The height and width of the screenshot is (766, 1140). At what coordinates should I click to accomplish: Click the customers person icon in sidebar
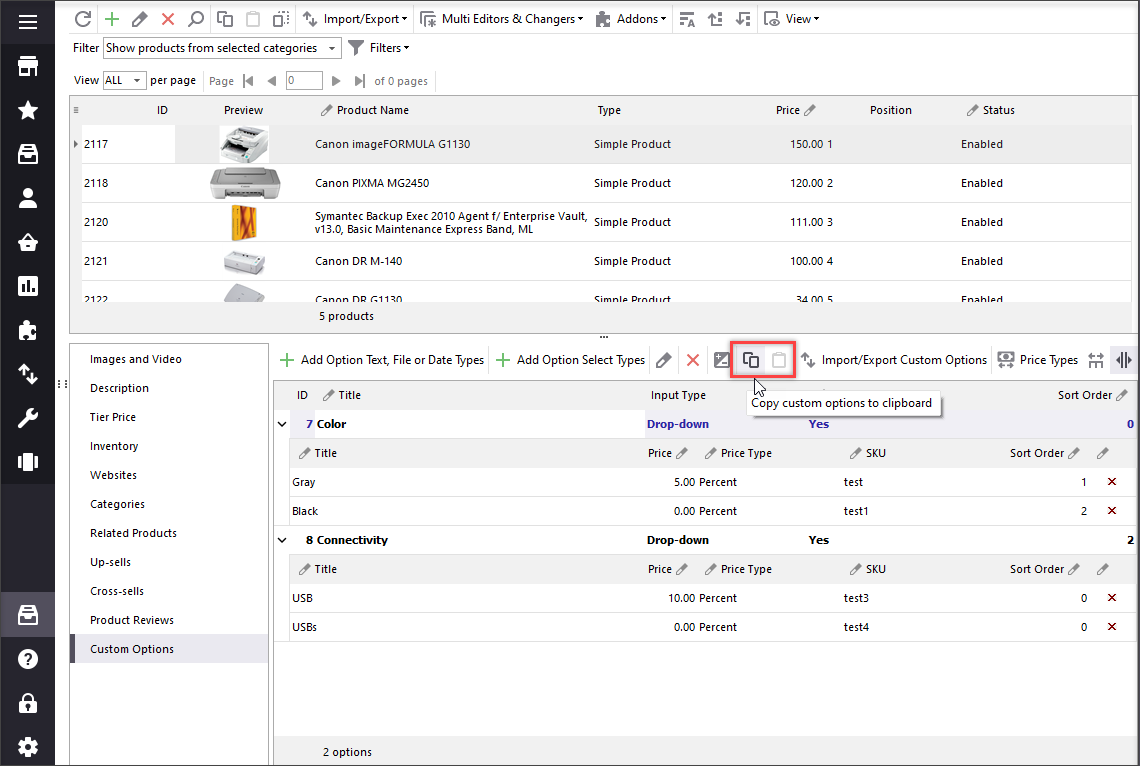[28, 198]
